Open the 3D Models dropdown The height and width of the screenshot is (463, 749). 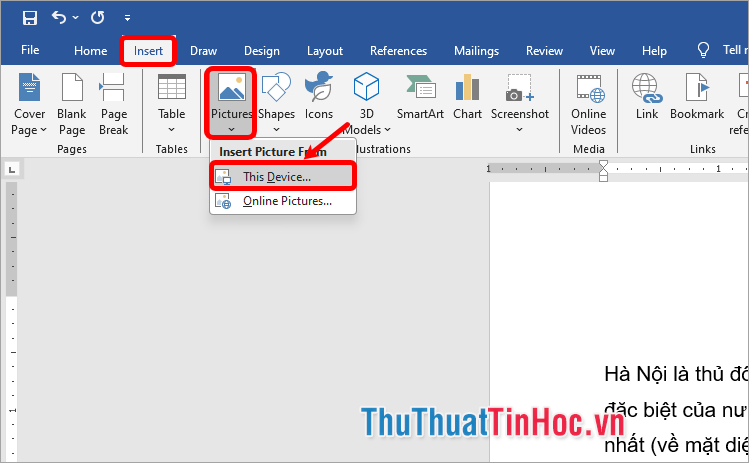coord(366,104)
